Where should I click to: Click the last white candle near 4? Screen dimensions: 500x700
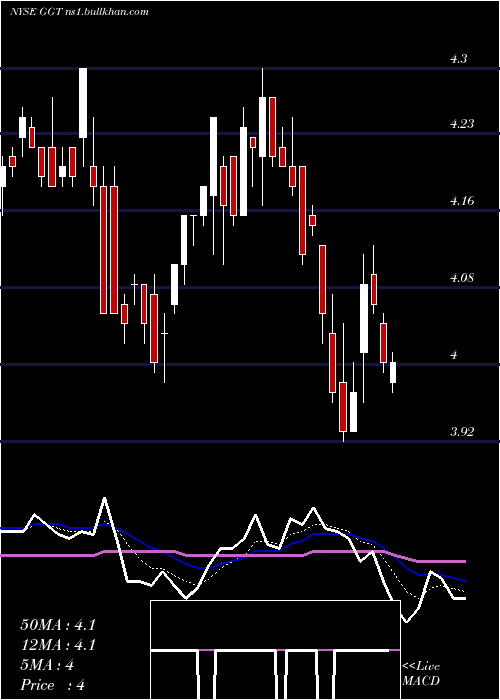(393, 372)
